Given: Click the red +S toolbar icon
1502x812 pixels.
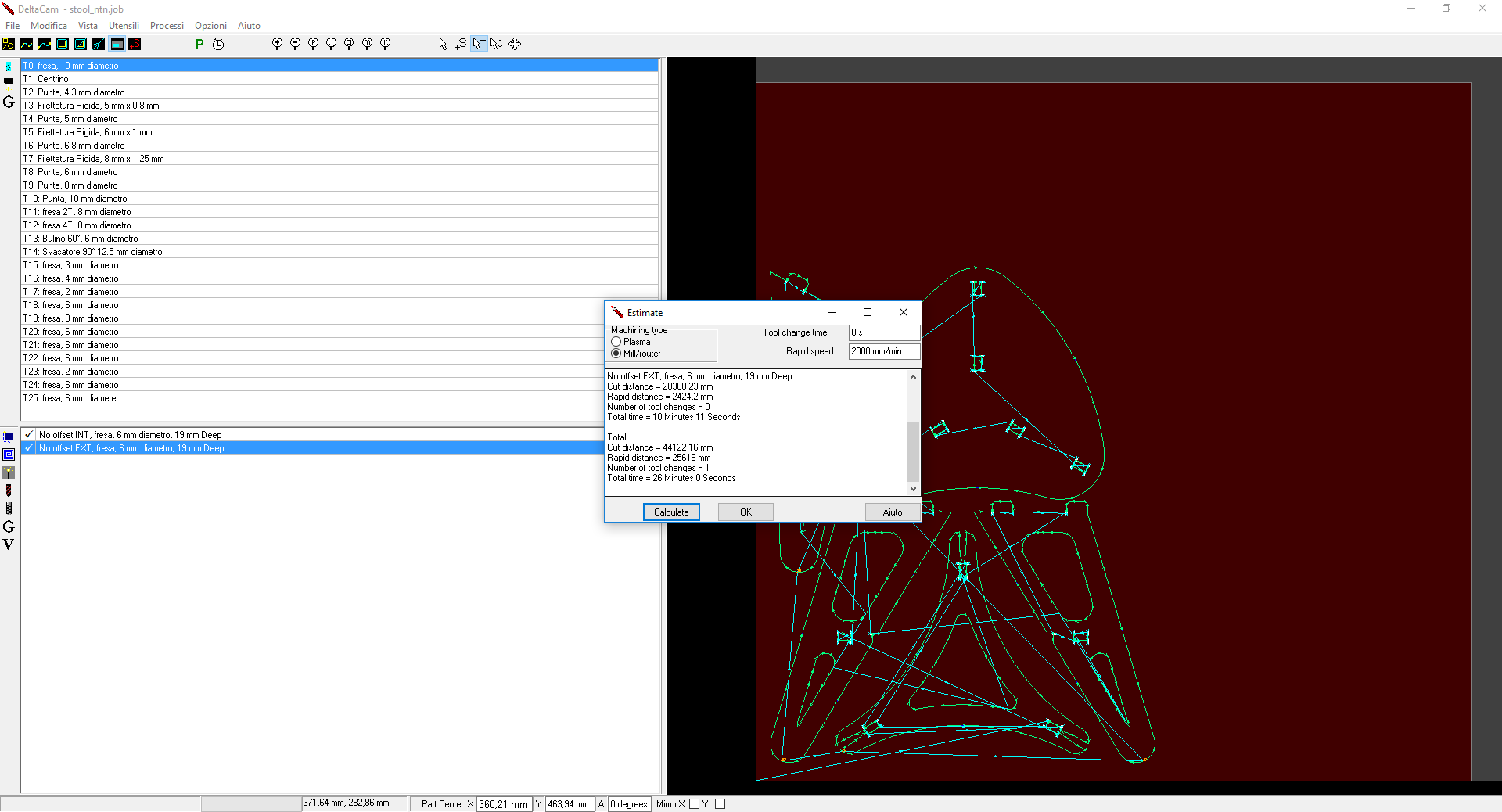Looking at the screenshot, I should coord(135,44).
